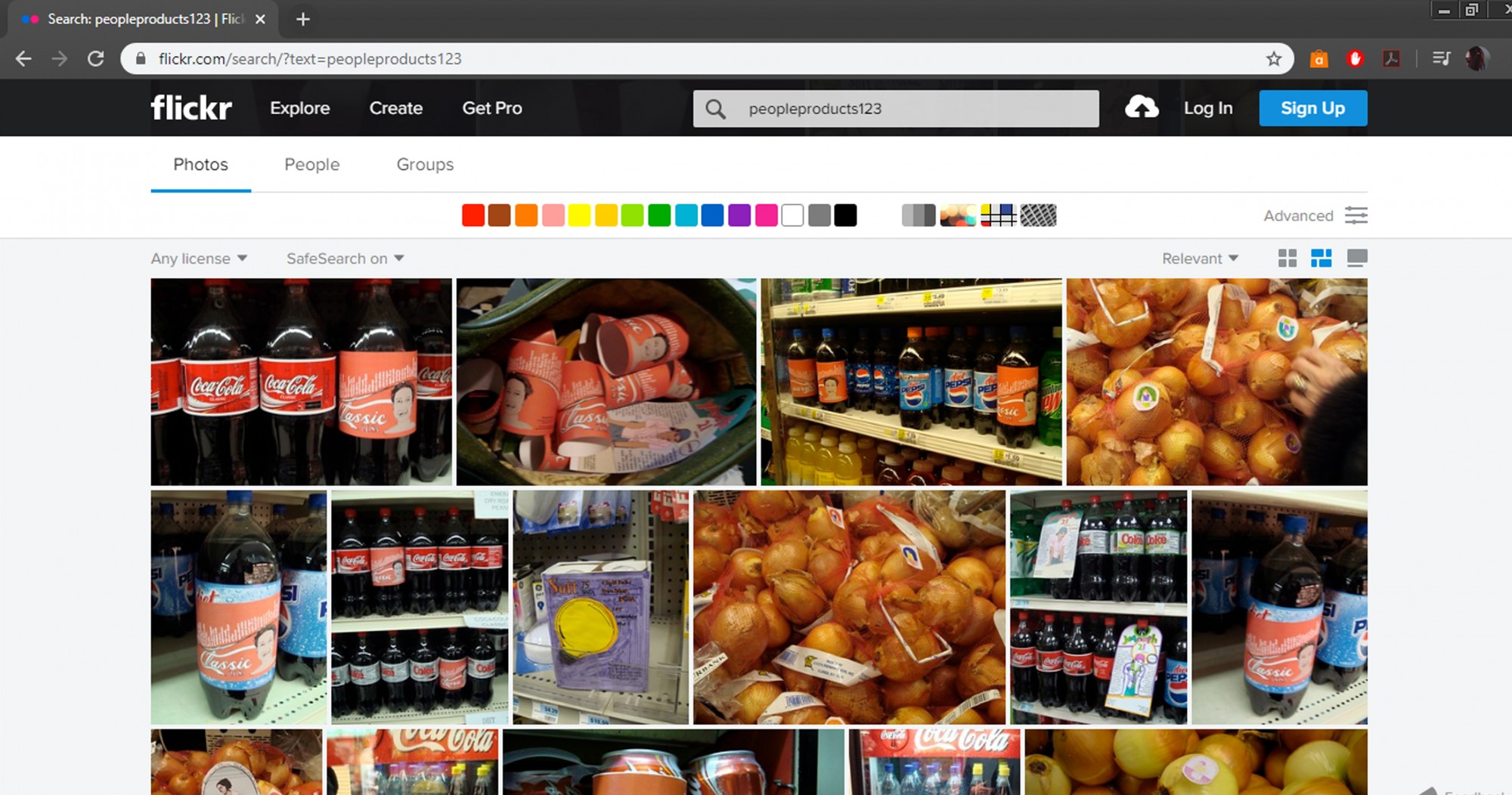Open a new browser tab
The width and height of the screenshot is (1512, 795).
tap(303, 19)
